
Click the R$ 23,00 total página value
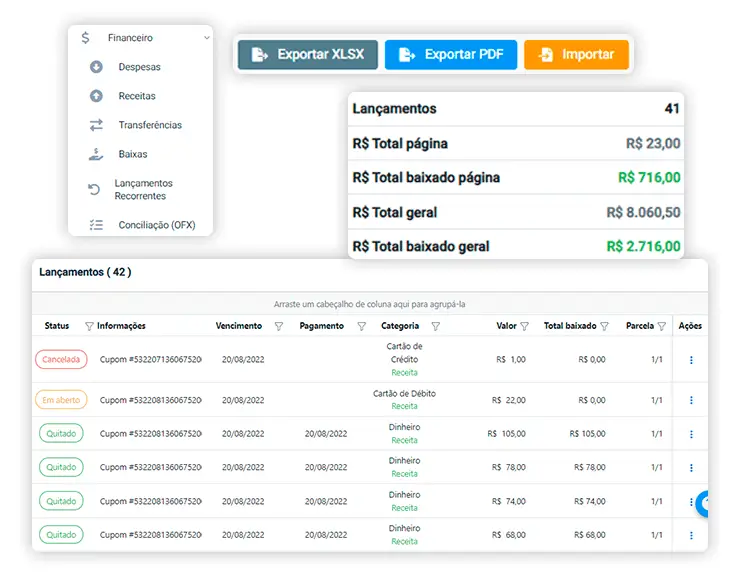point(653,143)
